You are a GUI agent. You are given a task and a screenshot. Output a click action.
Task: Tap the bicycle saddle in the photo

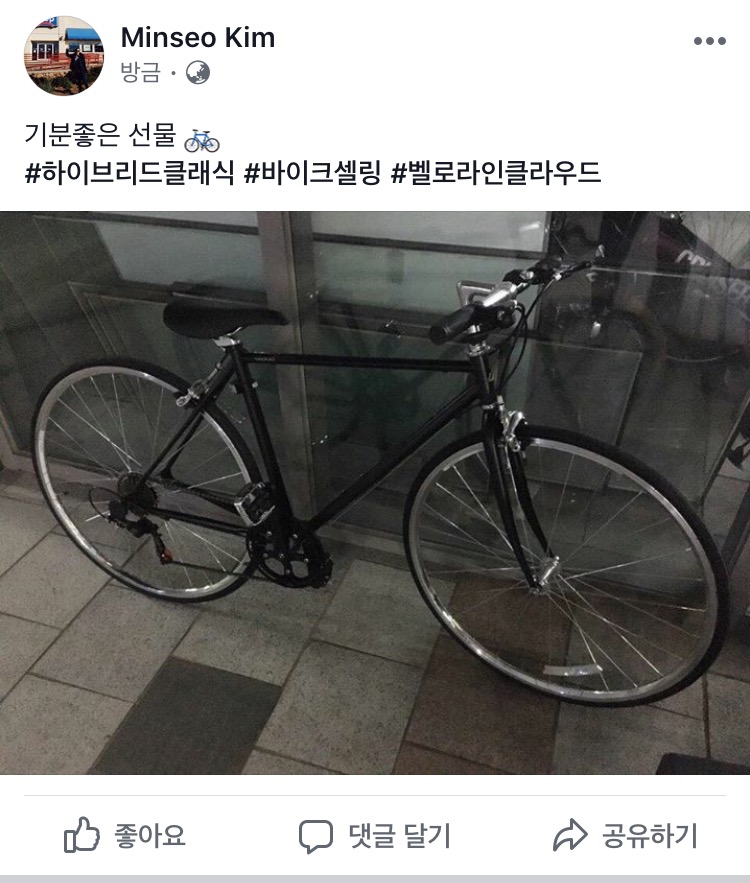point(224,321)
